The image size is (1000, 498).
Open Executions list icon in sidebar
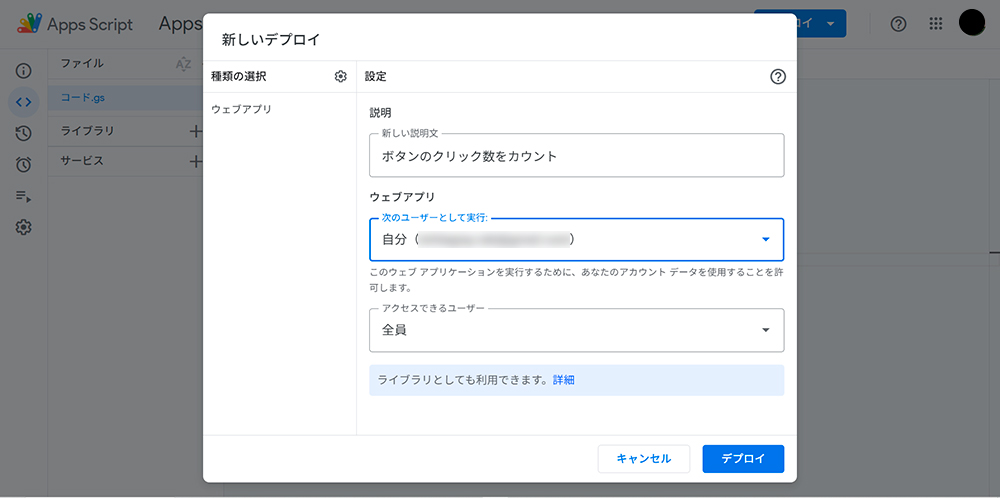pyautogui.click(x=23, y=196)
